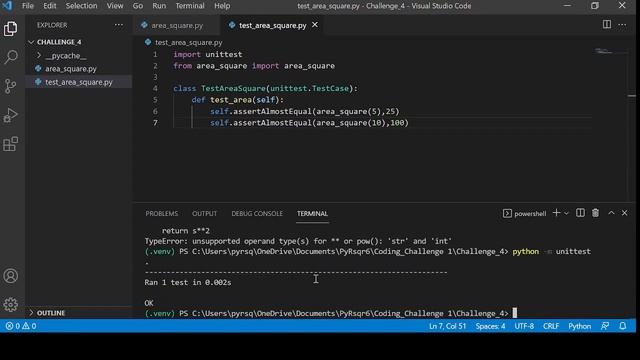Viewport: 640px width, 360px height.
Task: Switch to the PROBLEMS panel tab
Action: pos(162,213)
